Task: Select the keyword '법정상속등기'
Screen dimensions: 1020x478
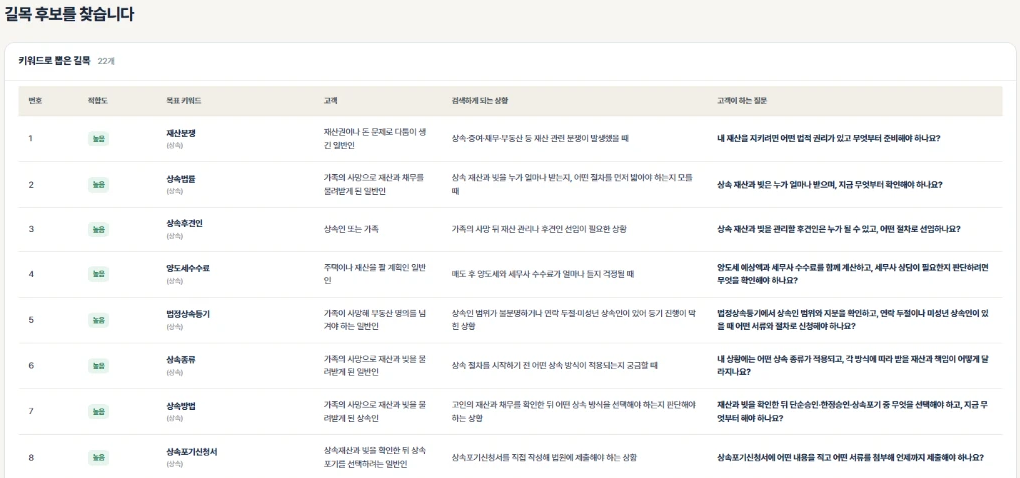Action: (x=188, y=314)
